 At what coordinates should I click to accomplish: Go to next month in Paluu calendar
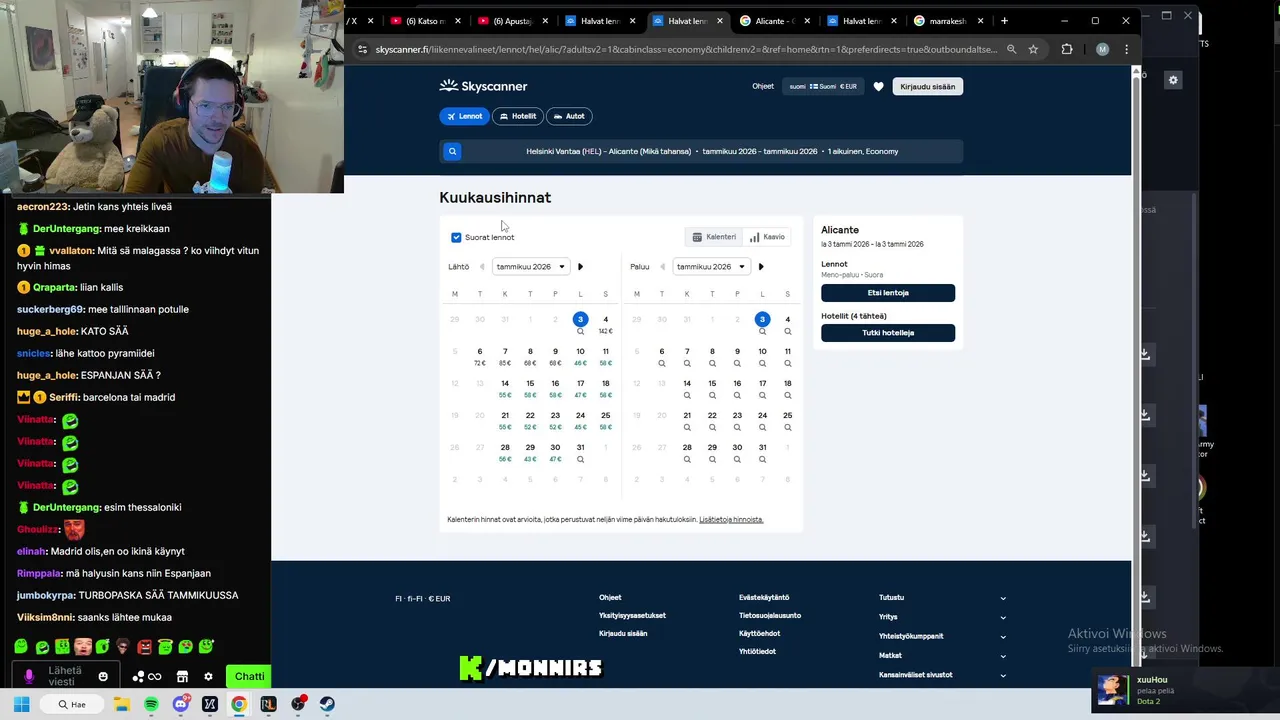coord(761,267)
